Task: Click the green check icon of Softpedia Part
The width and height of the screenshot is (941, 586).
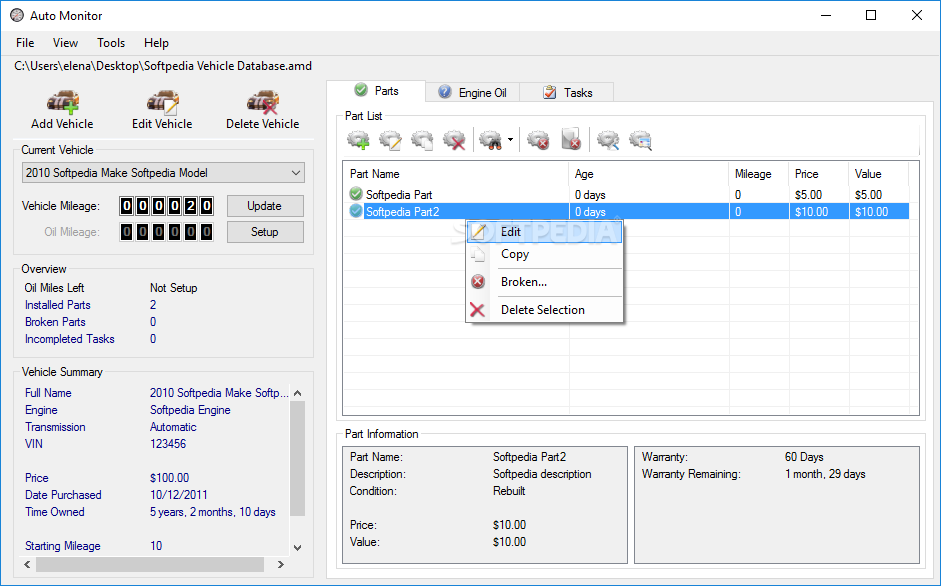Action: click(356, 194)
